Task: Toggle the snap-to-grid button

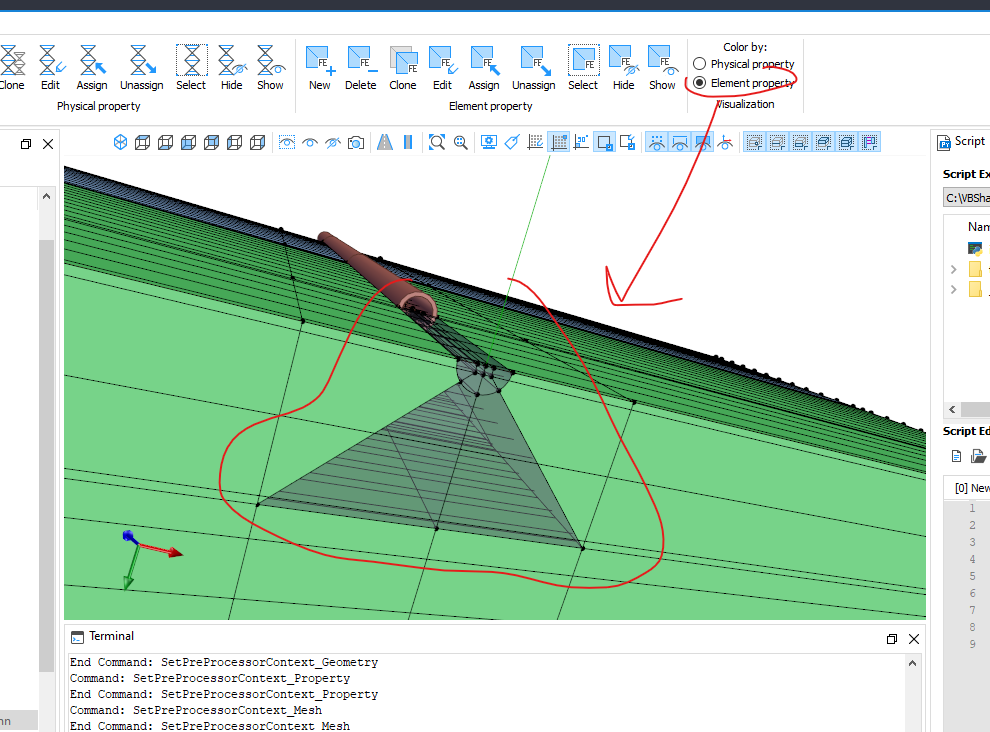Action: [559, 143]
